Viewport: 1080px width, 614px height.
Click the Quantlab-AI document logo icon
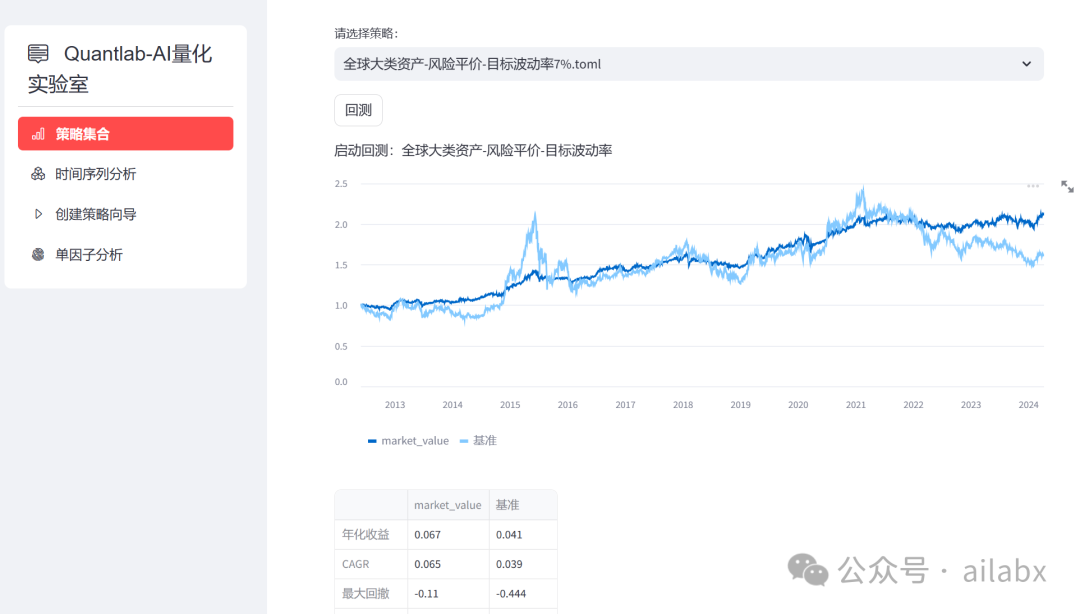click(x=37, y=54)
